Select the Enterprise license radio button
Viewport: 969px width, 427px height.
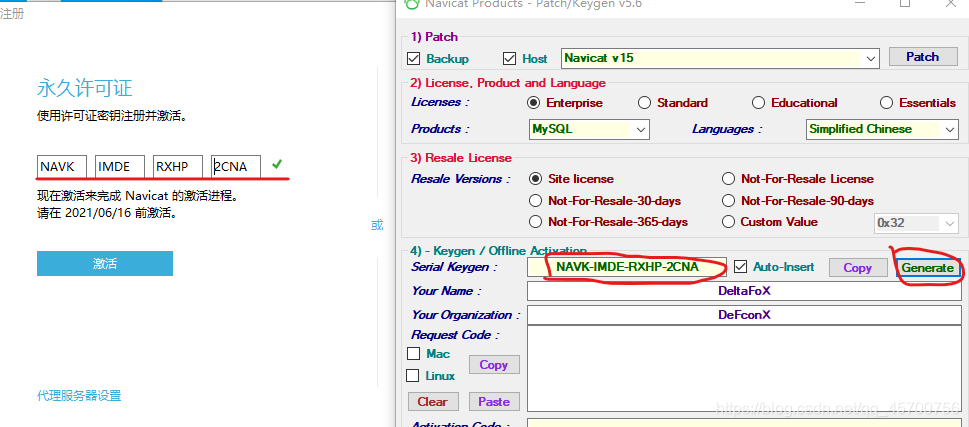click(533, 103)
